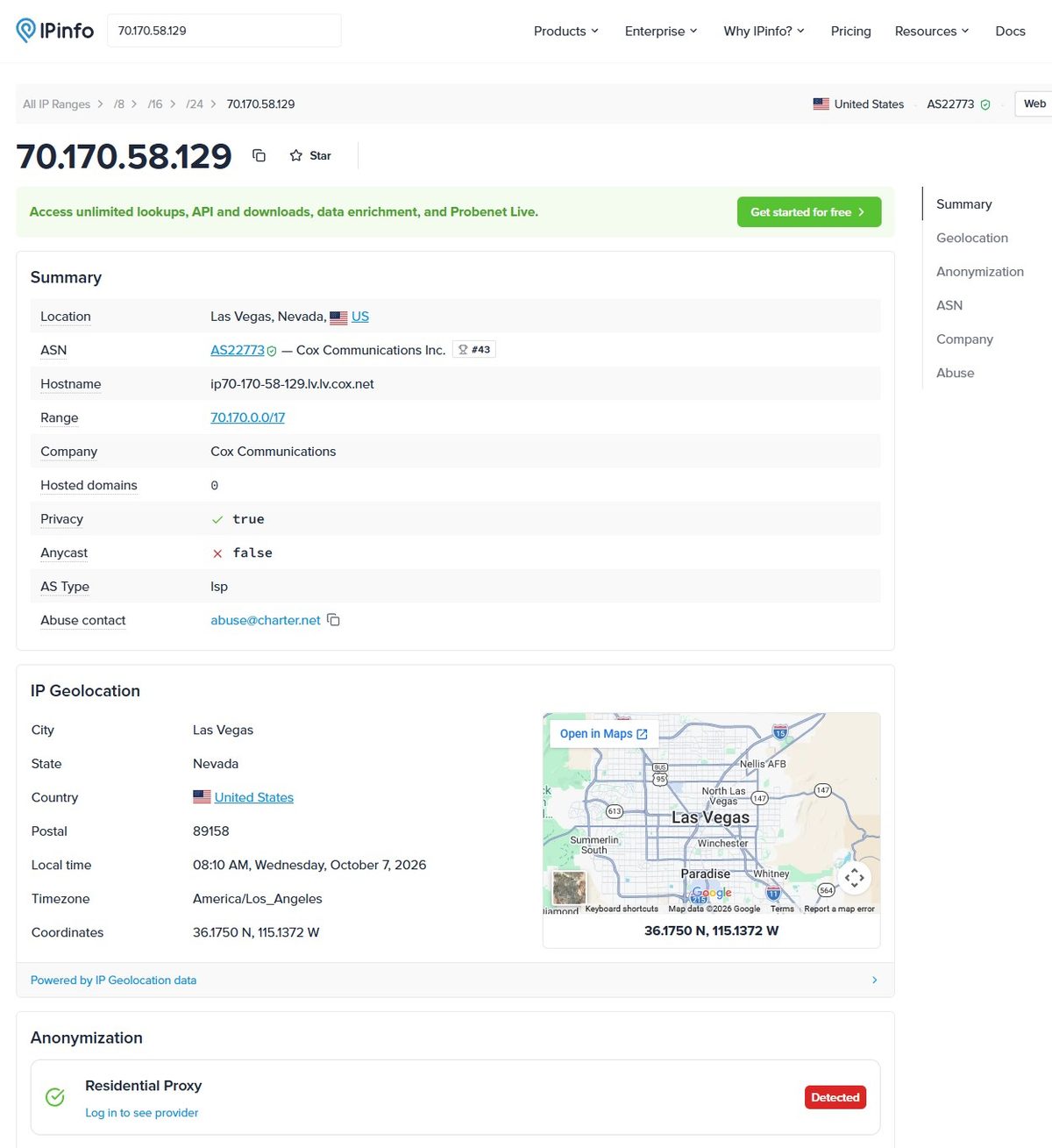Open Powered by IP Geolocation data link
The image size is (1052, 1148).
(114, 980)
